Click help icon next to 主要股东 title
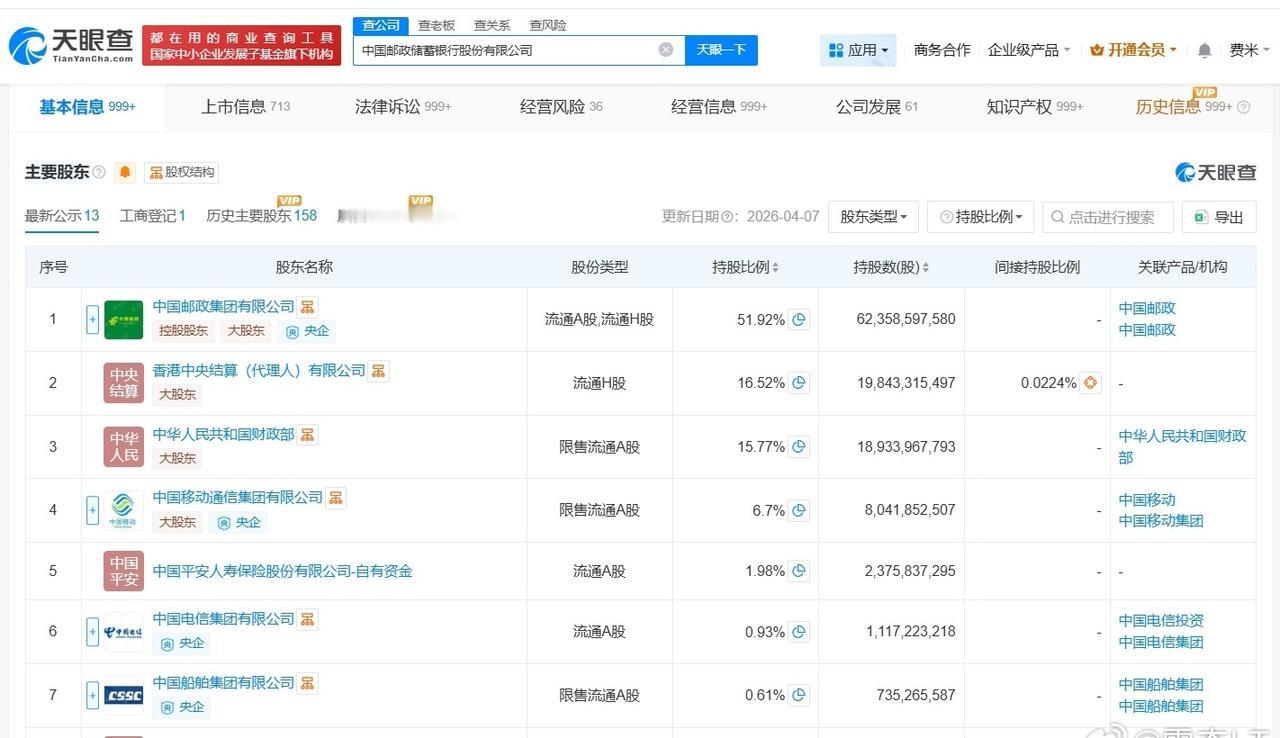The width and height of the screenshot is (1280, 738). pos(99,172)
